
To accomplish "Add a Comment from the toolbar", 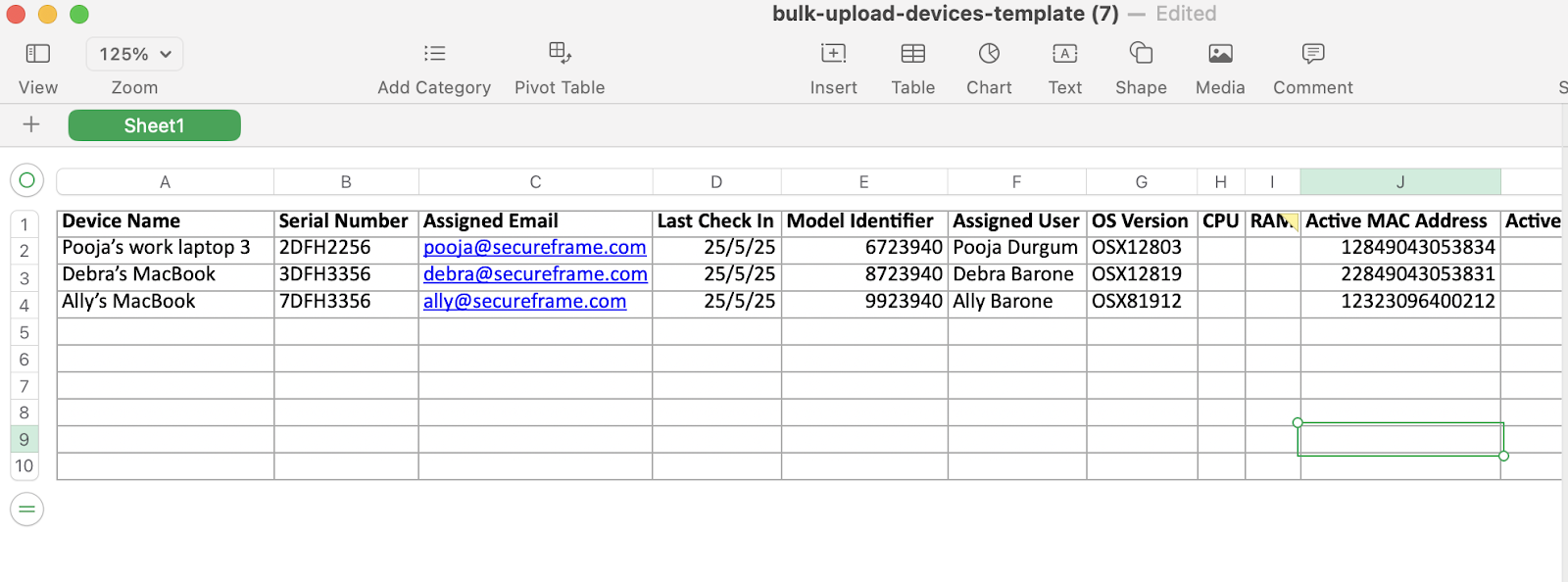I will [x=1312, y=54].
